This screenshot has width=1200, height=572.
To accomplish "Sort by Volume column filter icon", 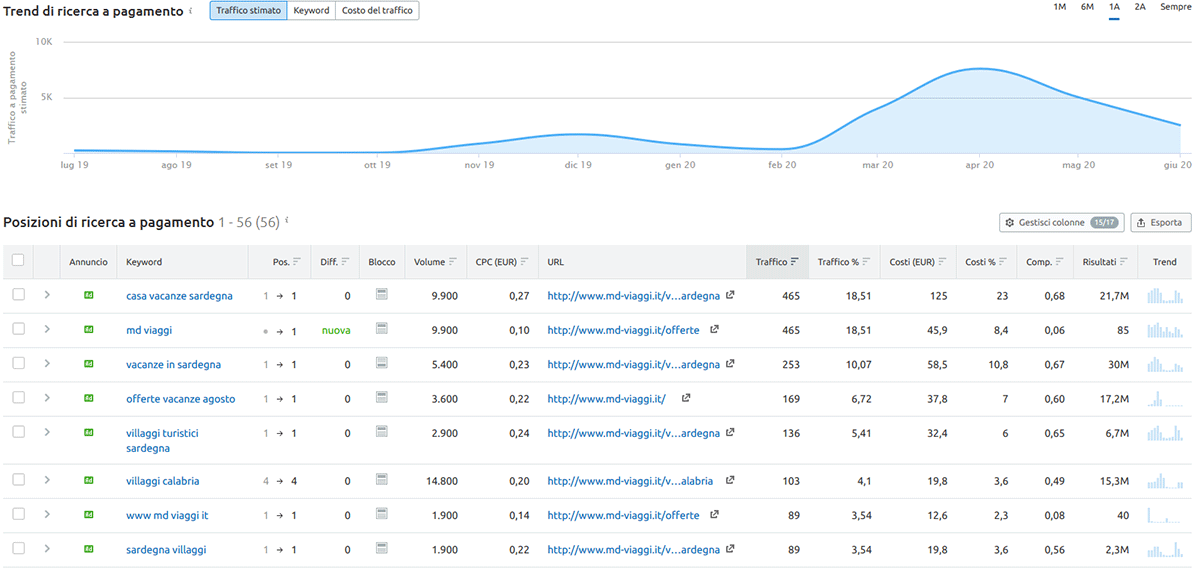I will pos(453,262).
